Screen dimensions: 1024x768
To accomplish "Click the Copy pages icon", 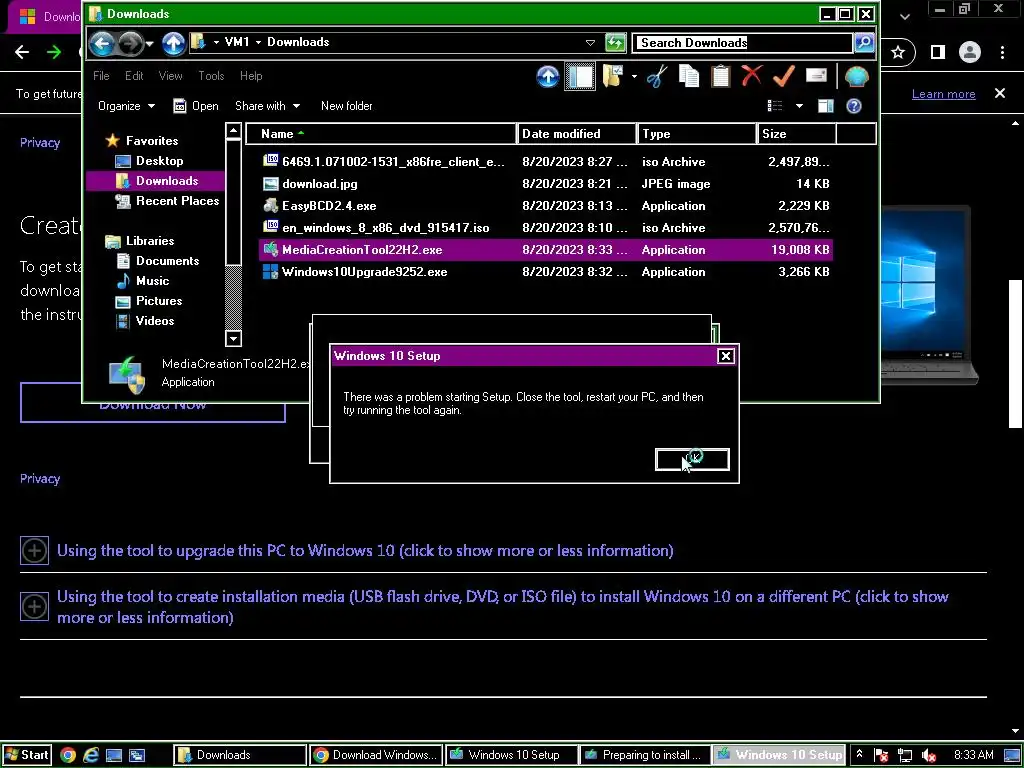I will click(689, 76).
